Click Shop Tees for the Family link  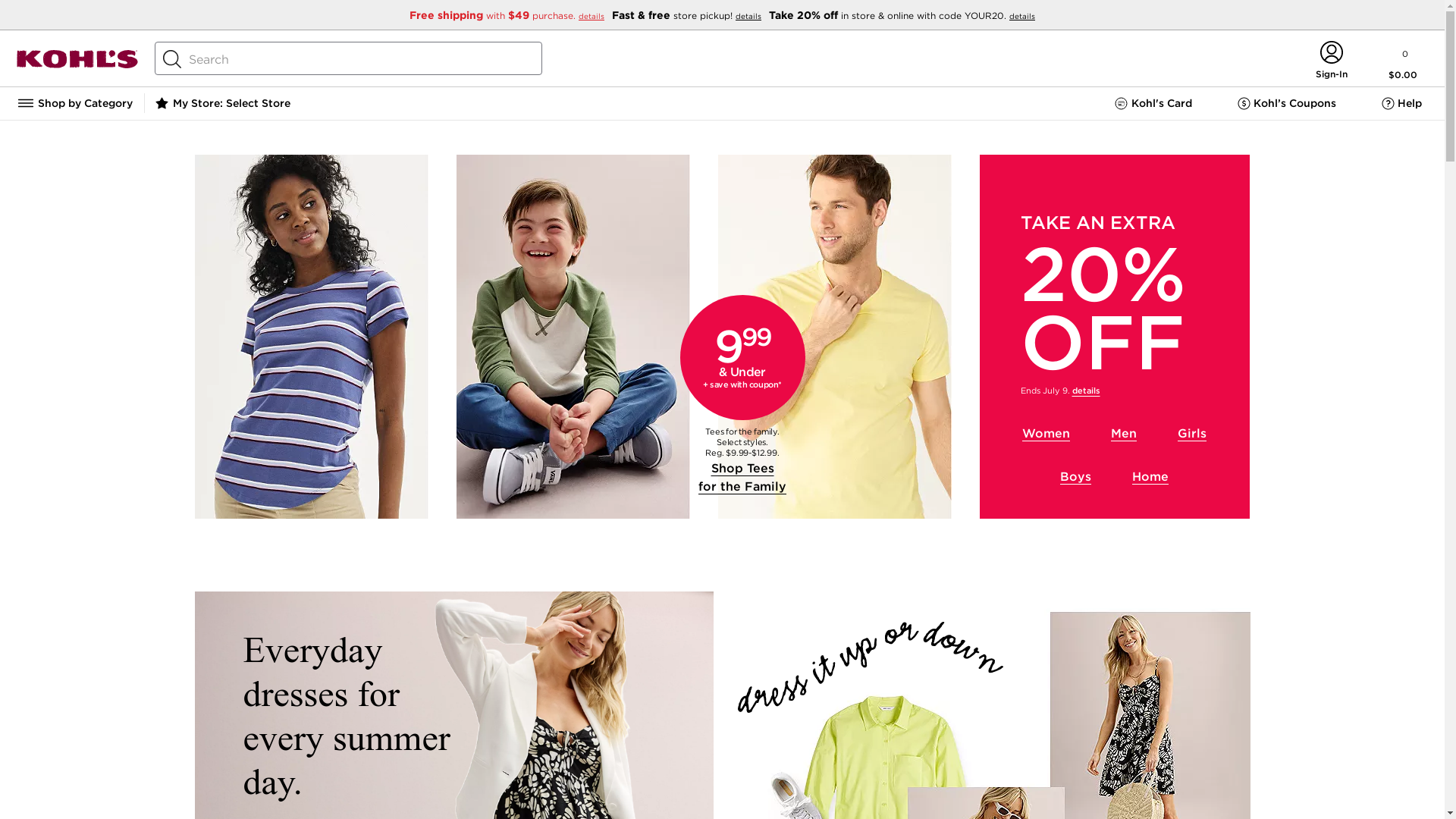(x=742, y=478)
